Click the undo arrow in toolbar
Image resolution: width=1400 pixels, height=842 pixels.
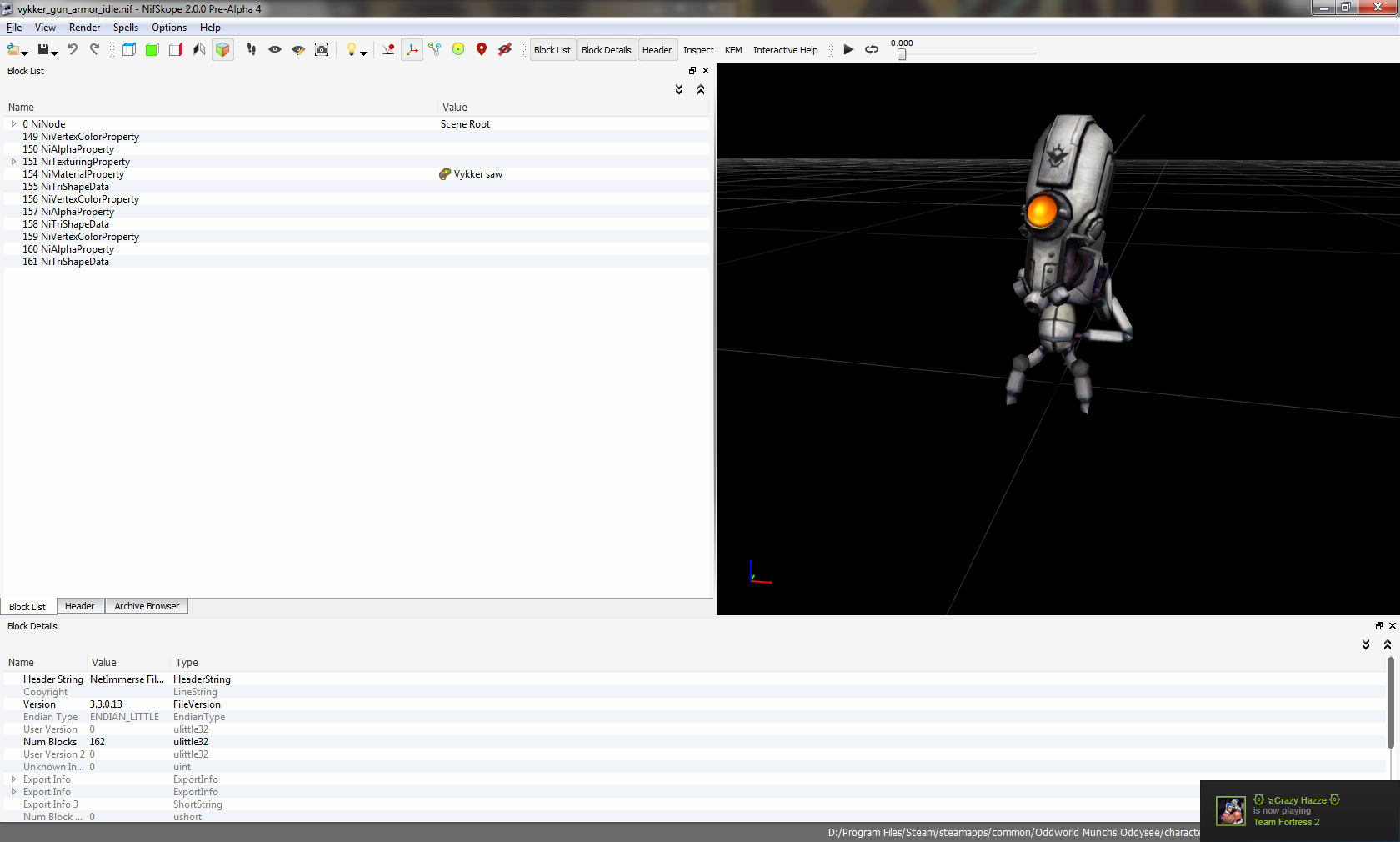(x=72, y=50)
